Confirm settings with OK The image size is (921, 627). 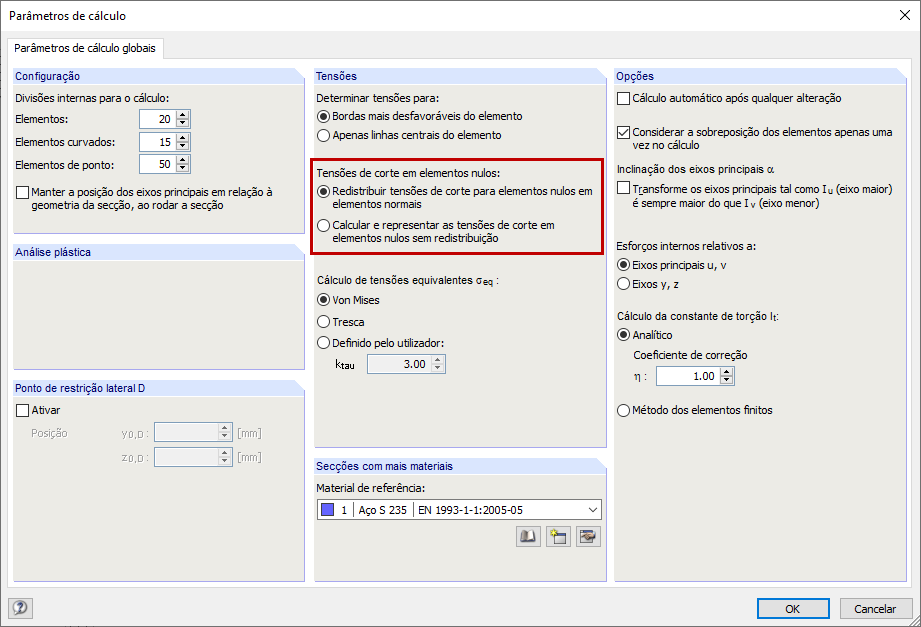click(x=792, y=608)
